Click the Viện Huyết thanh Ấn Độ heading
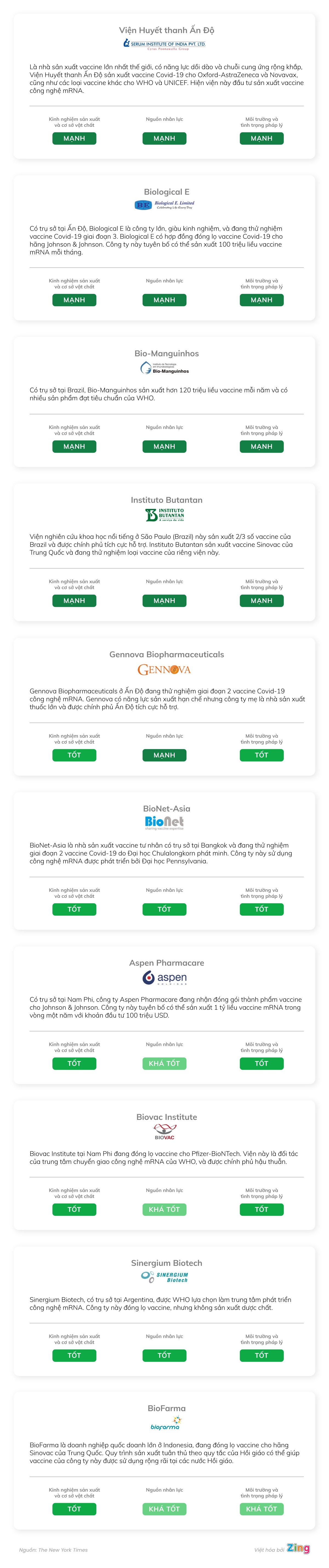 click(x=166, y=30)
